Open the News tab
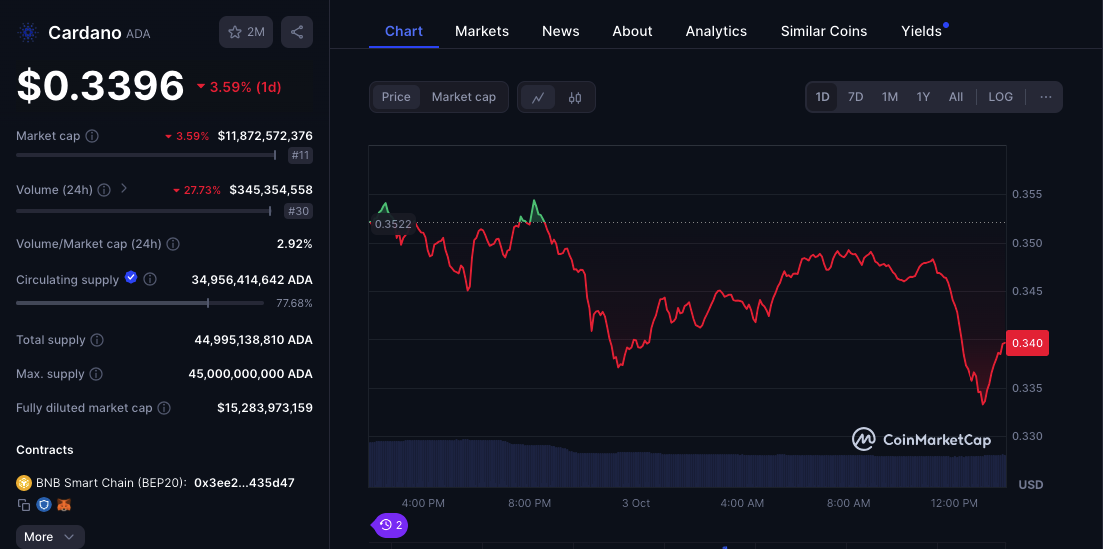 [561, 31]
